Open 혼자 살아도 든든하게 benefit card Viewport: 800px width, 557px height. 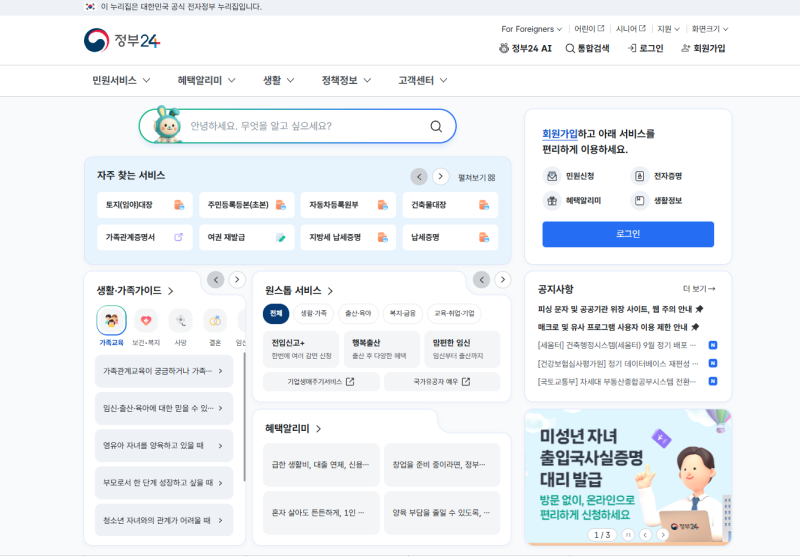point(321,513)
